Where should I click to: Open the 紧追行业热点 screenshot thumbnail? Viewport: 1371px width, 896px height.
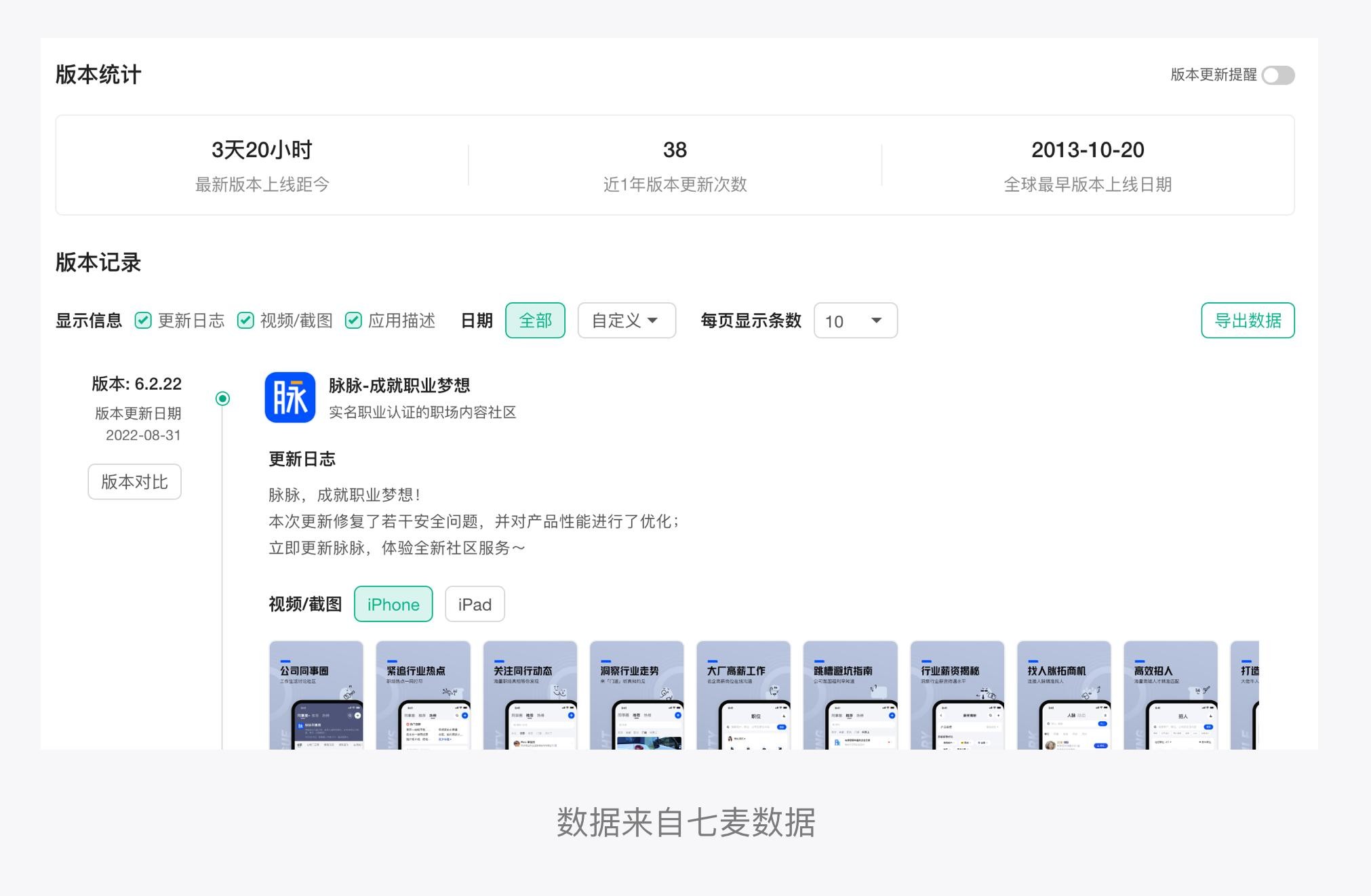[423, 695]
